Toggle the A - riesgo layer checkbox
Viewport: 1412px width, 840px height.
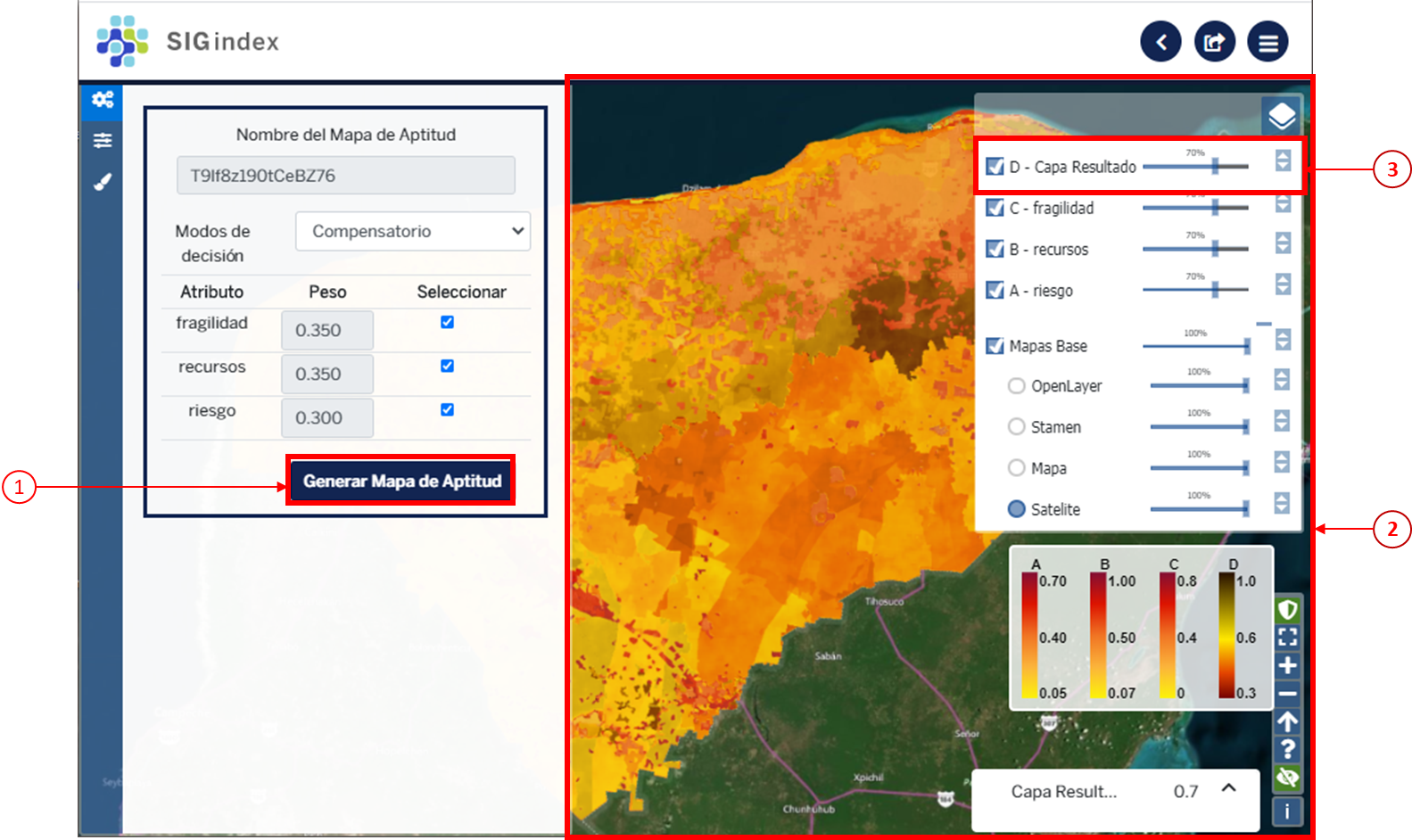(995, 290)
